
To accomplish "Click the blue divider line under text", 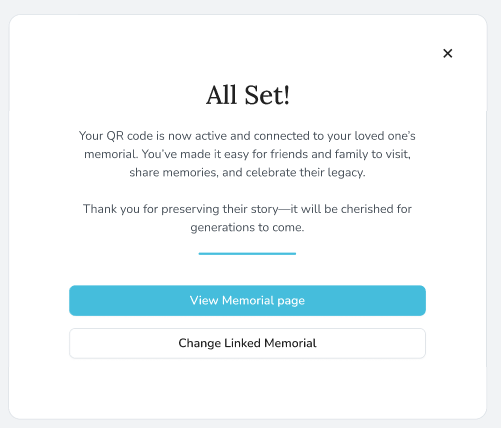I will [x=247, y=254].
